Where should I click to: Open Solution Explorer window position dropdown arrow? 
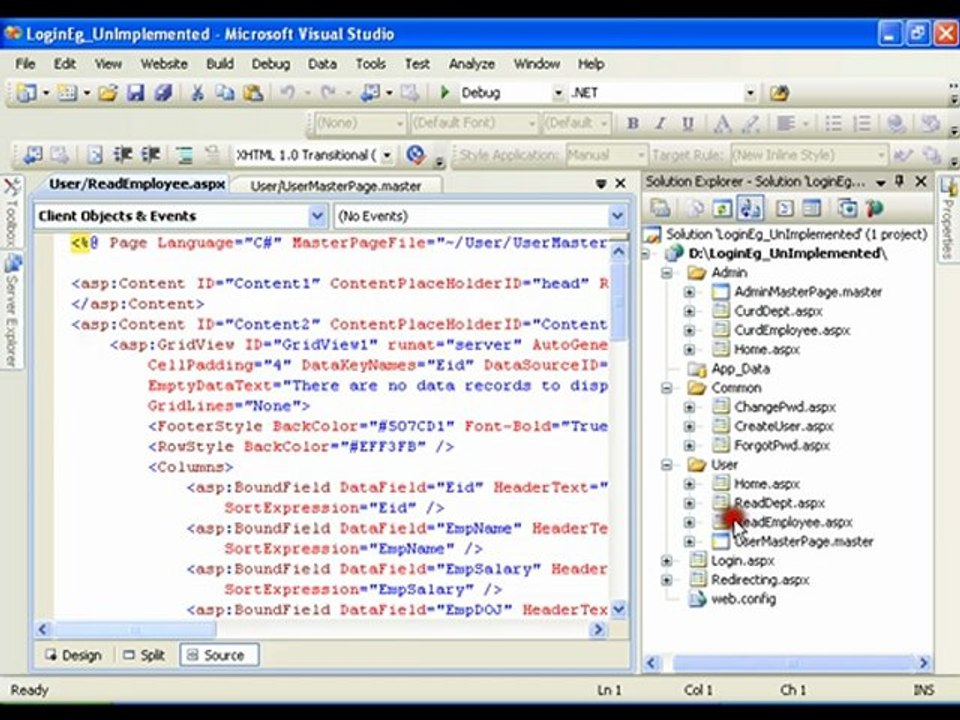pos(881,182)
